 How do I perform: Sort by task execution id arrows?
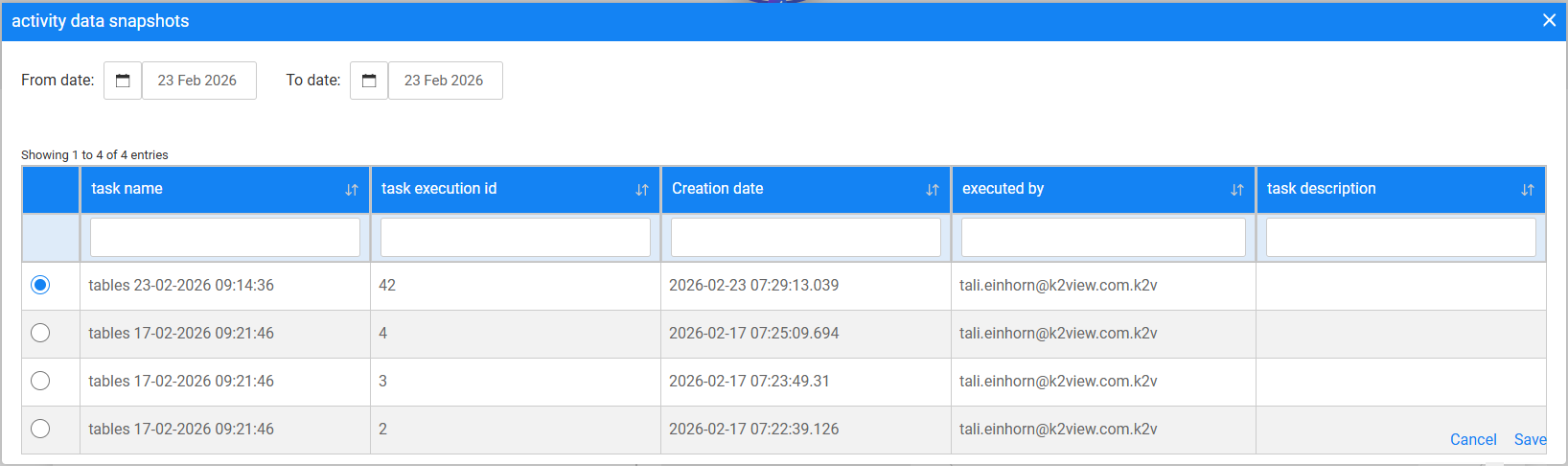[x=642, y=190]
